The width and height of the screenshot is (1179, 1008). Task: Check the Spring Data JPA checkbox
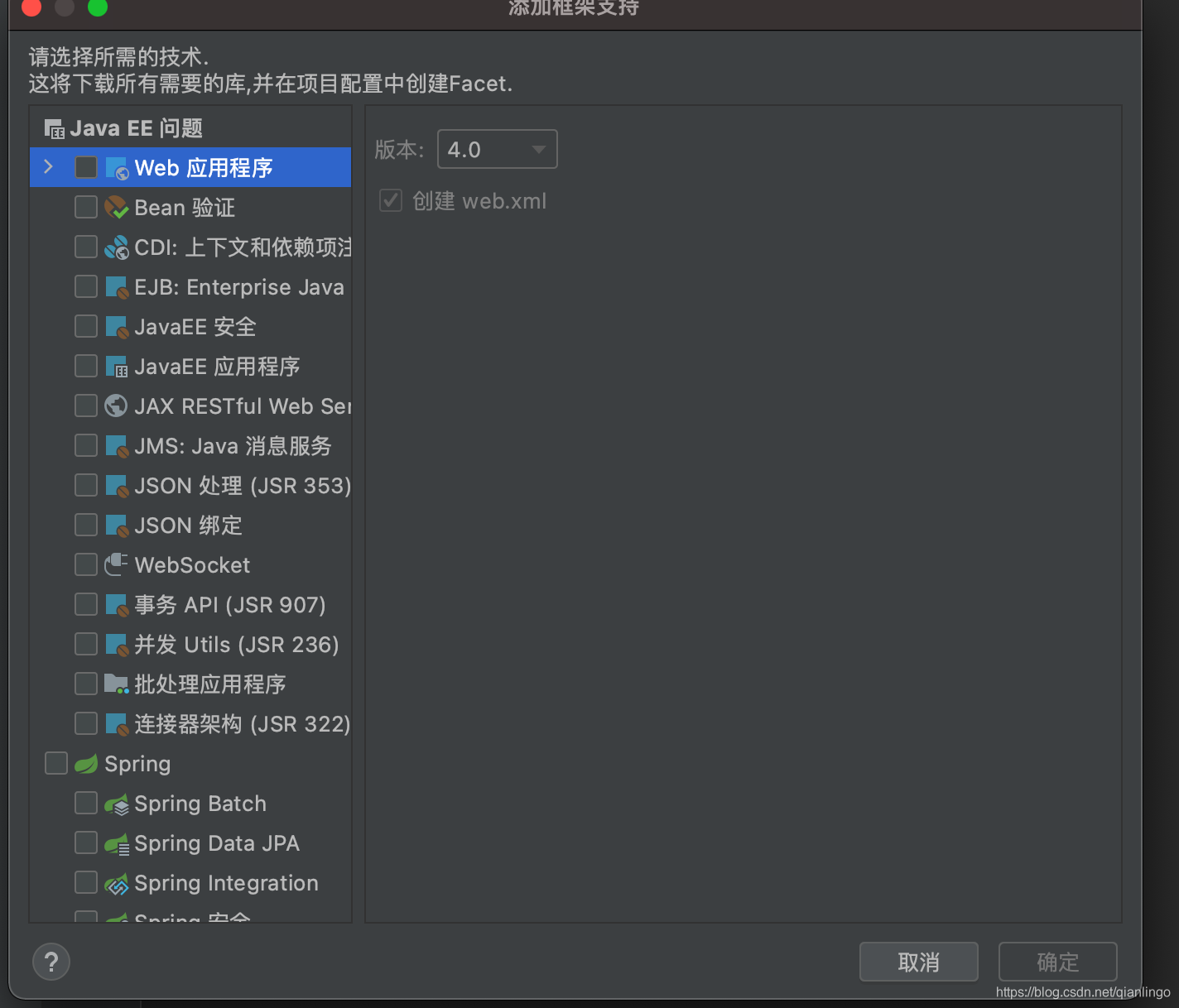pos(86,843)
